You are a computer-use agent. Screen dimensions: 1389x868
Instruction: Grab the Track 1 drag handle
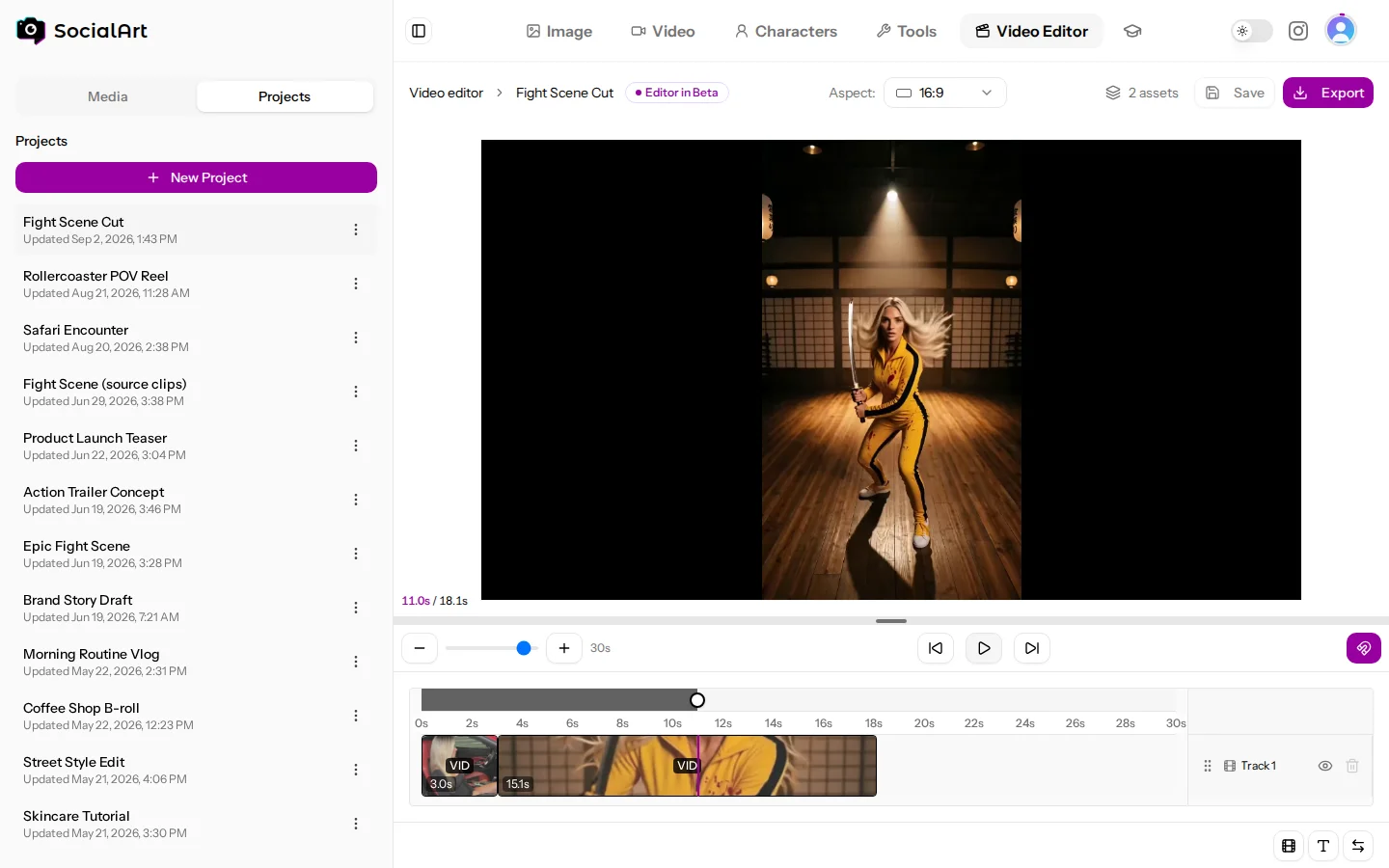tap(1208, 766)
